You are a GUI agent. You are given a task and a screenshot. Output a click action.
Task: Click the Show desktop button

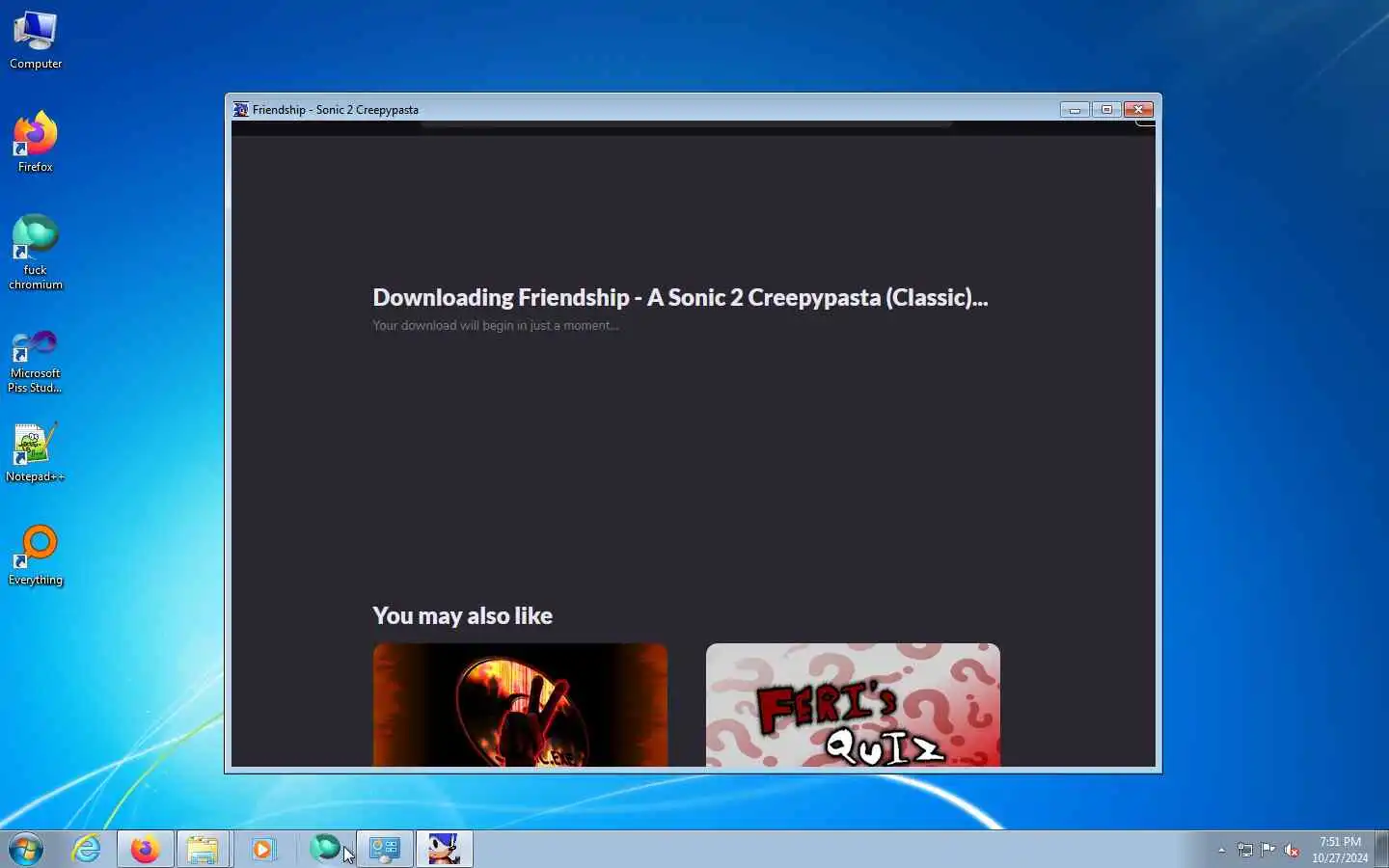pos(1381,850)
